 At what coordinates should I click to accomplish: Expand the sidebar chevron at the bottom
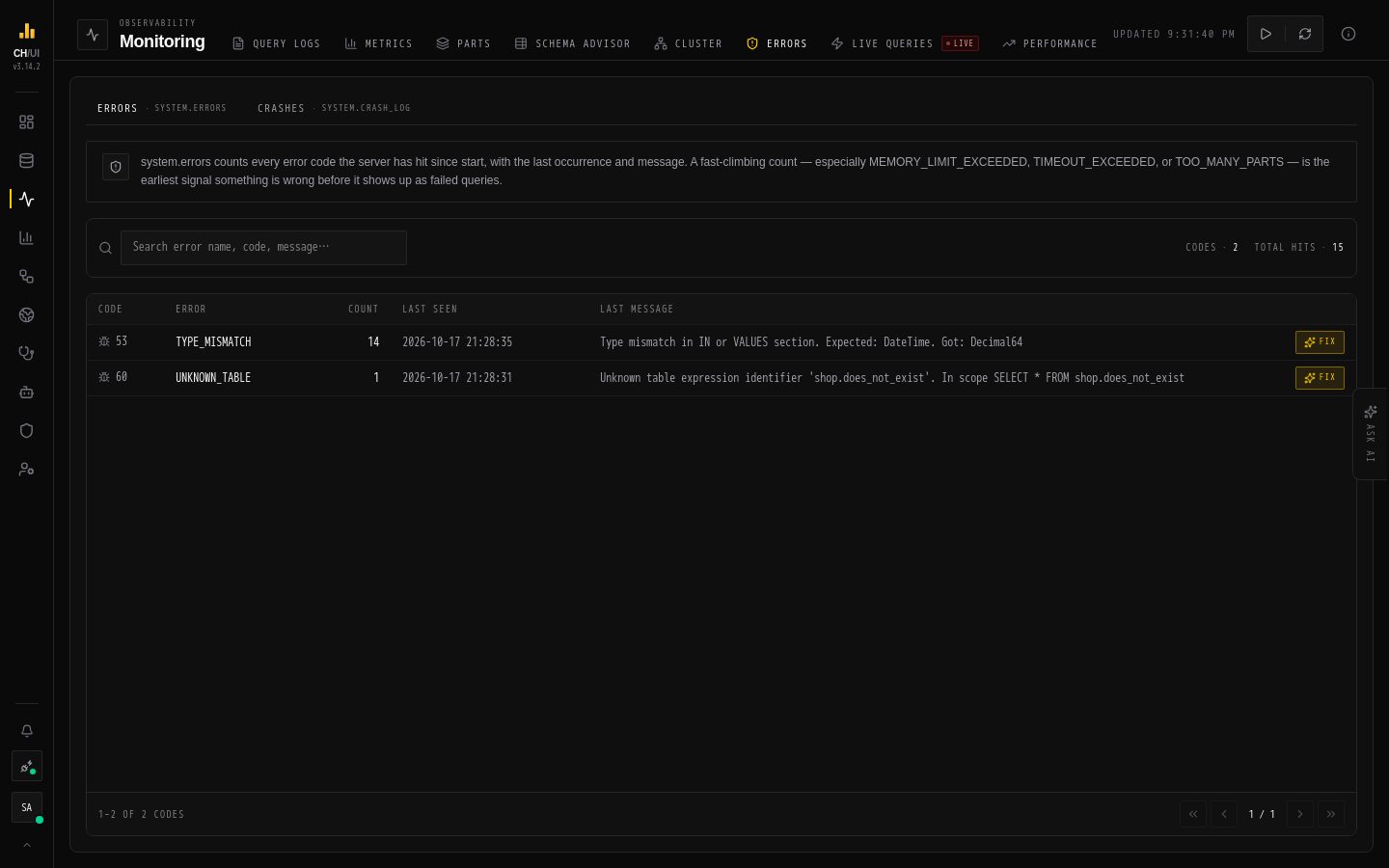(x=27, y=845)
